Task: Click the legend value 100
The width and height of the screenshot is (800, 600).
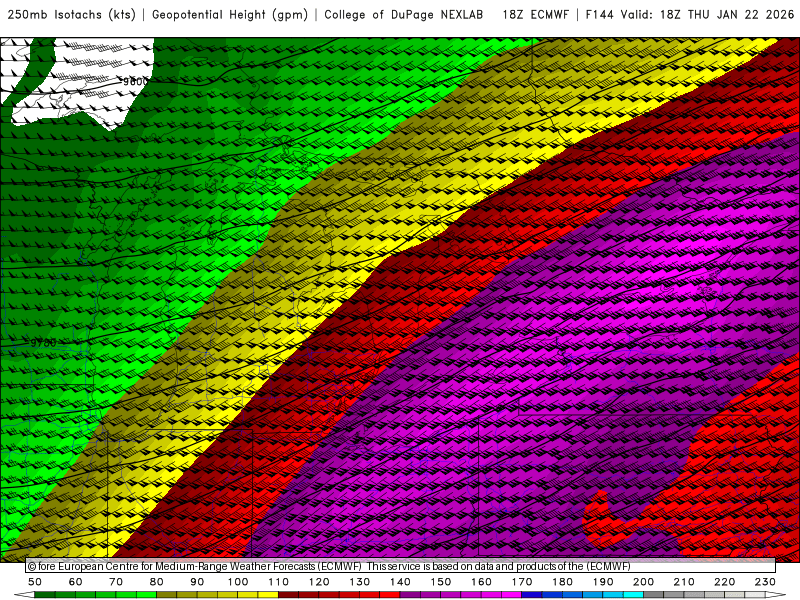Action: [x=238, y=582]
